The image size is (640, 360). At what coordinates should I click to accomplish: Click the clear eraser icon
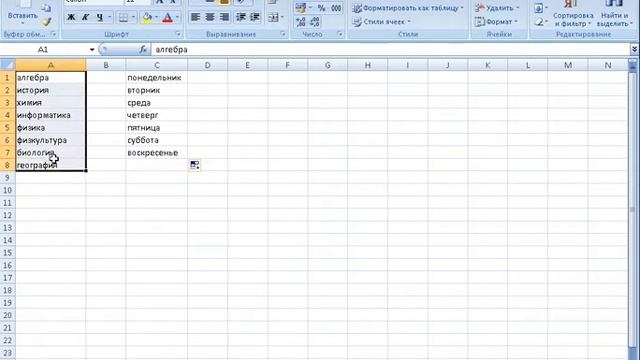[x=538, y=22]
